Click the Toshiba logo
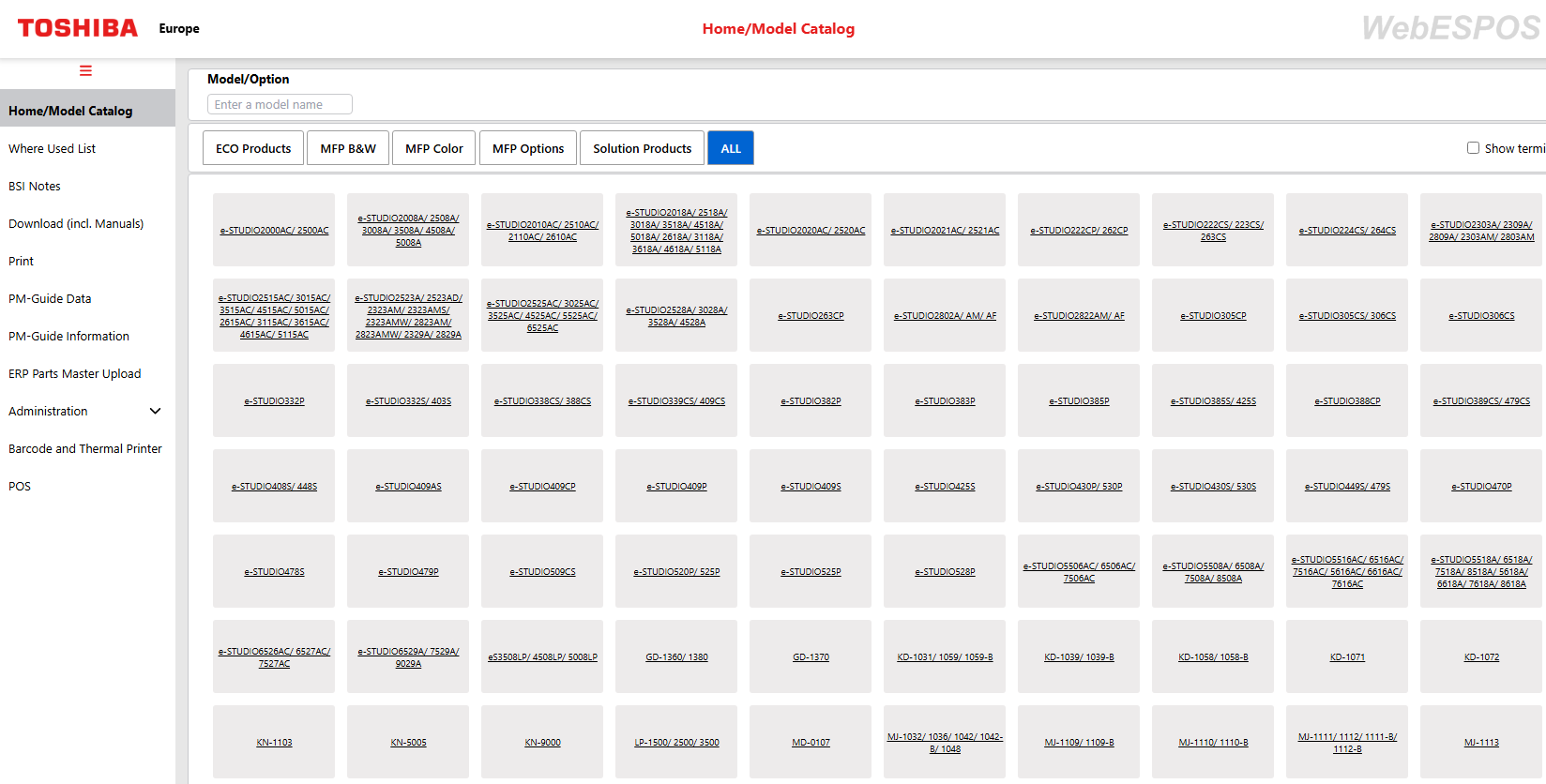The width and height of the screenshot is (1546, 784). coord(78,28)
